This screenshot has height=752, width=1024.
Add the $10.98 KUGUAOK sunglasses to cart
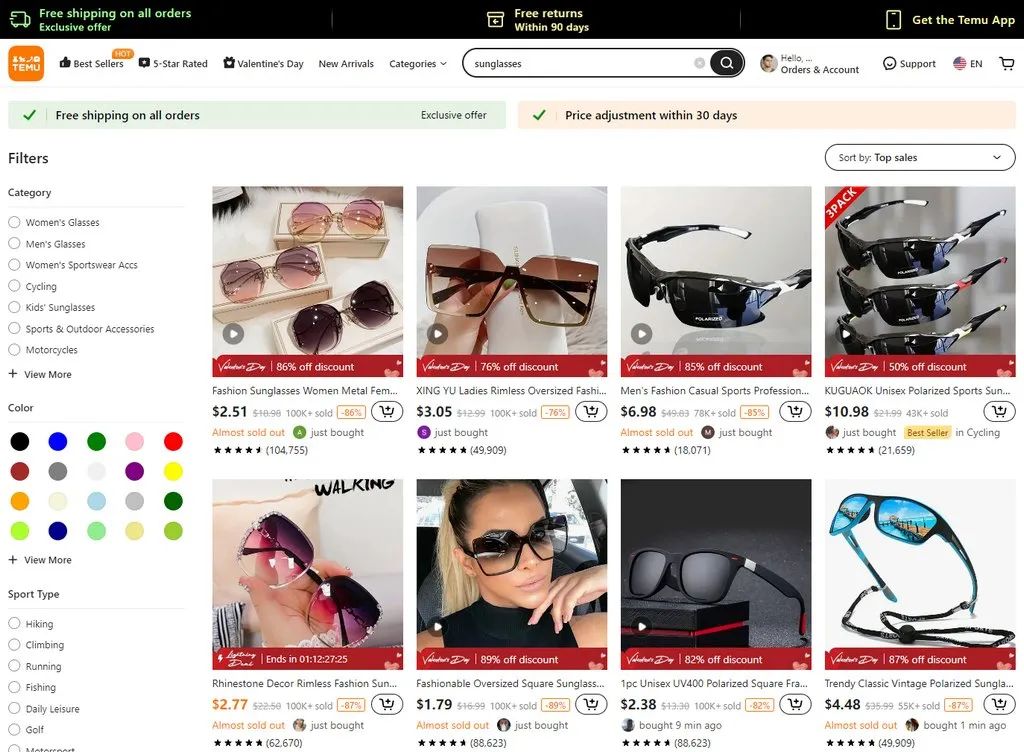point(999,412)
